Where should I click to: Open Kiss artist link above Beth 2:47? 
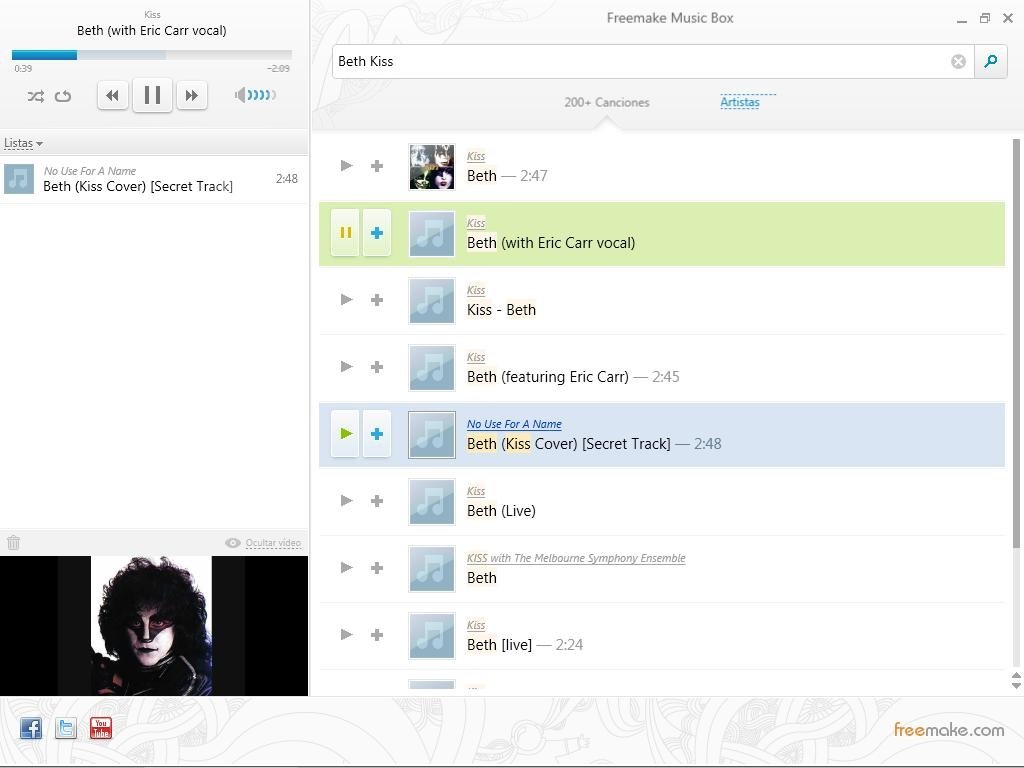tap(476, 156)
